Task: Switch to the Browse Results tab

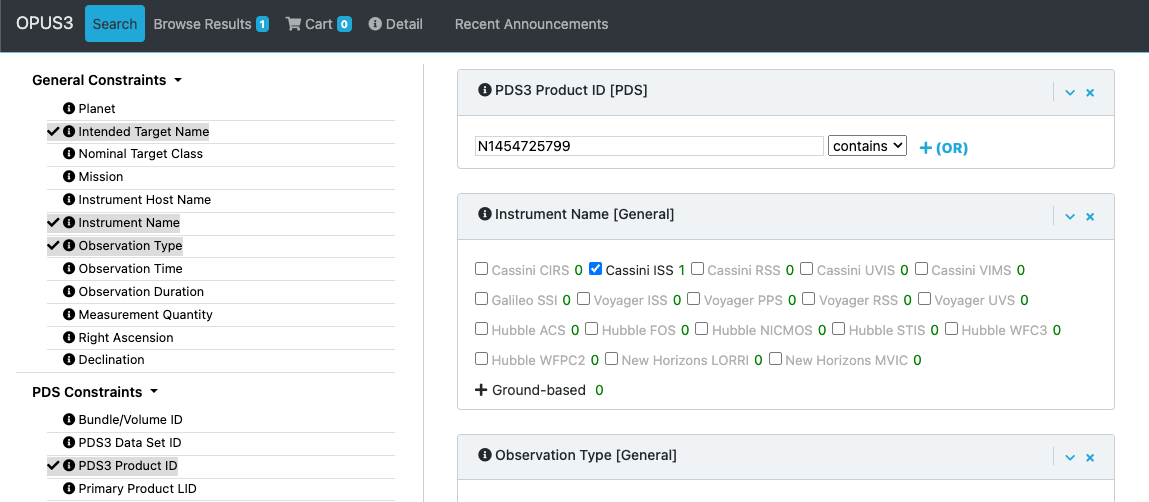Action: pyautogui.click(x=210, y=24)
